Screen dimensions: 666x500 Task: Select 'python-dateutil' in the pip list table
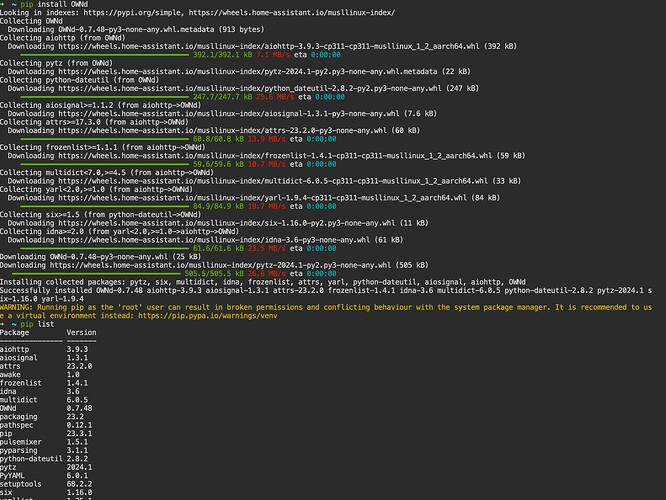point(31,459)
